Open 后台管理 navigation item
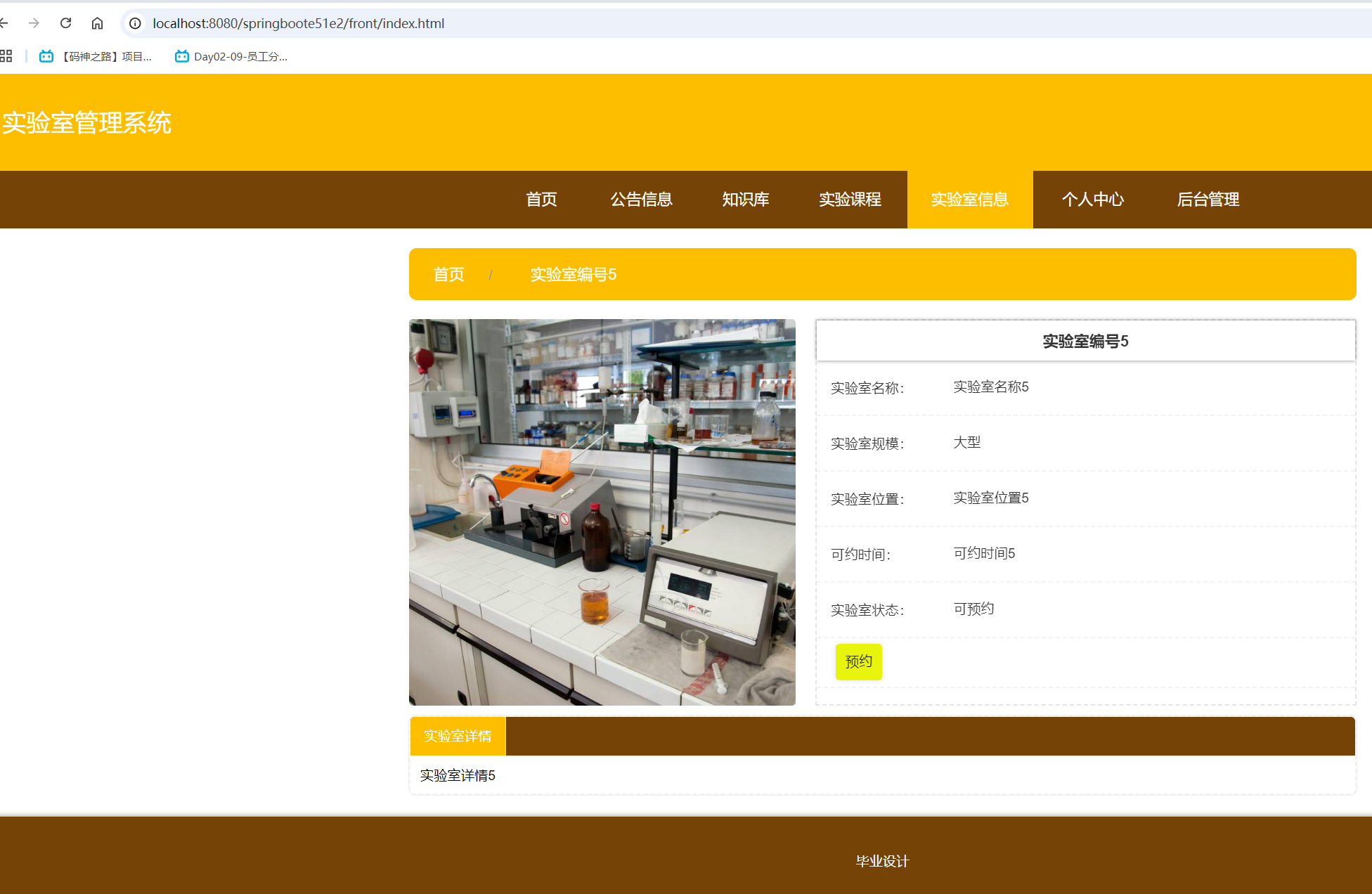This screenshot has width=1372, height=894. tap(1208, 200)
